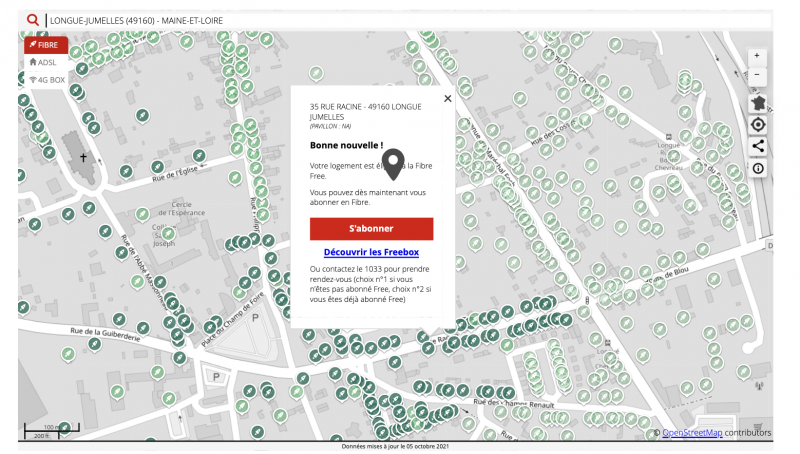Switch to the 4G BOX tab
Screen dimensions: 800x454
pyautogui.click(x=47, y=79)
